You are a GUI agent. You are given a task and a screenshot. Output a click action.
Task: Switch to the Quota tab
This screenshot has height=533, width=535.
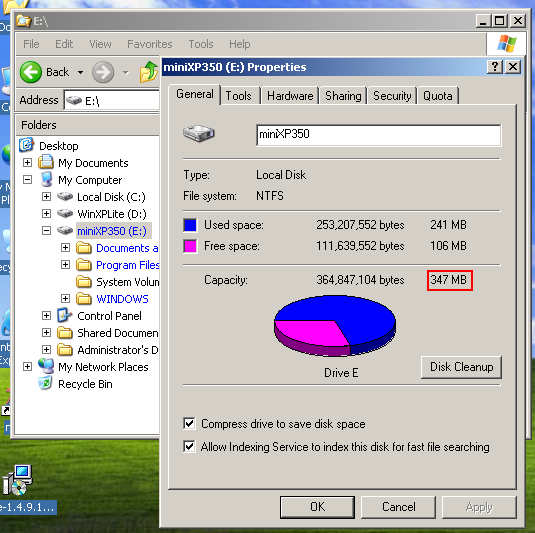point(438,96)
